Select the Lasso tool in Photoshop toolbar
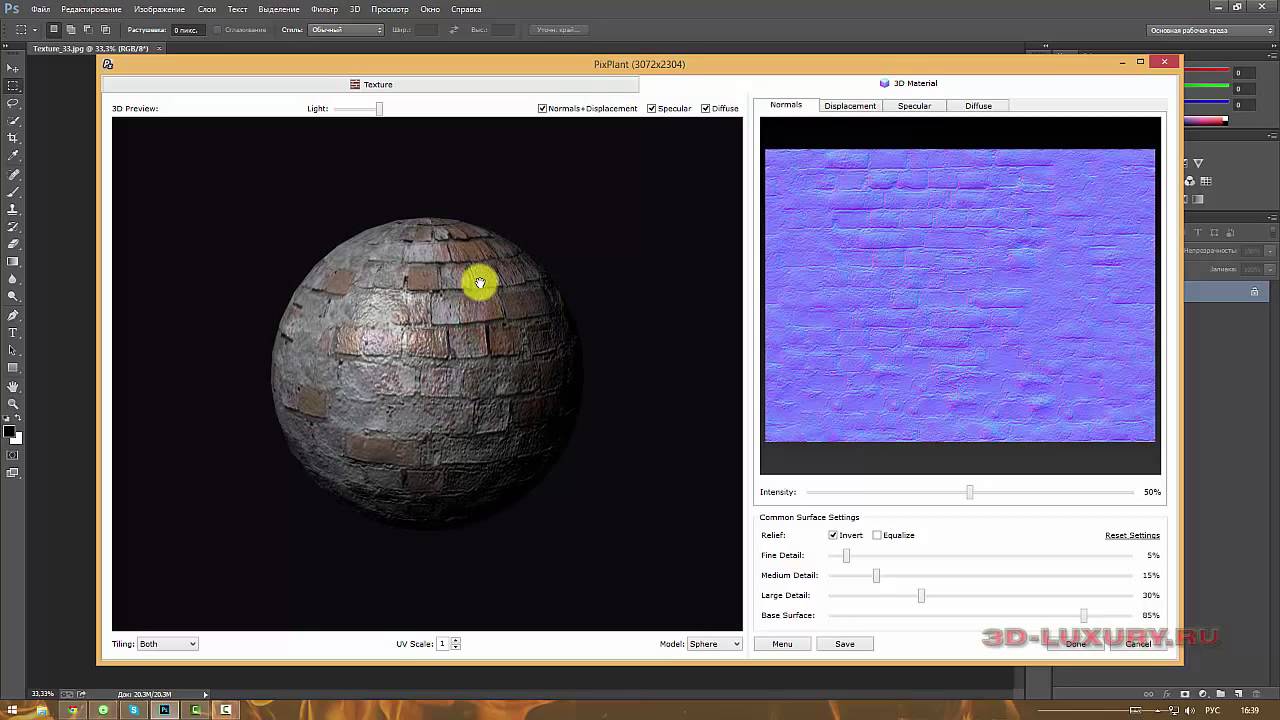 (13, 103)
